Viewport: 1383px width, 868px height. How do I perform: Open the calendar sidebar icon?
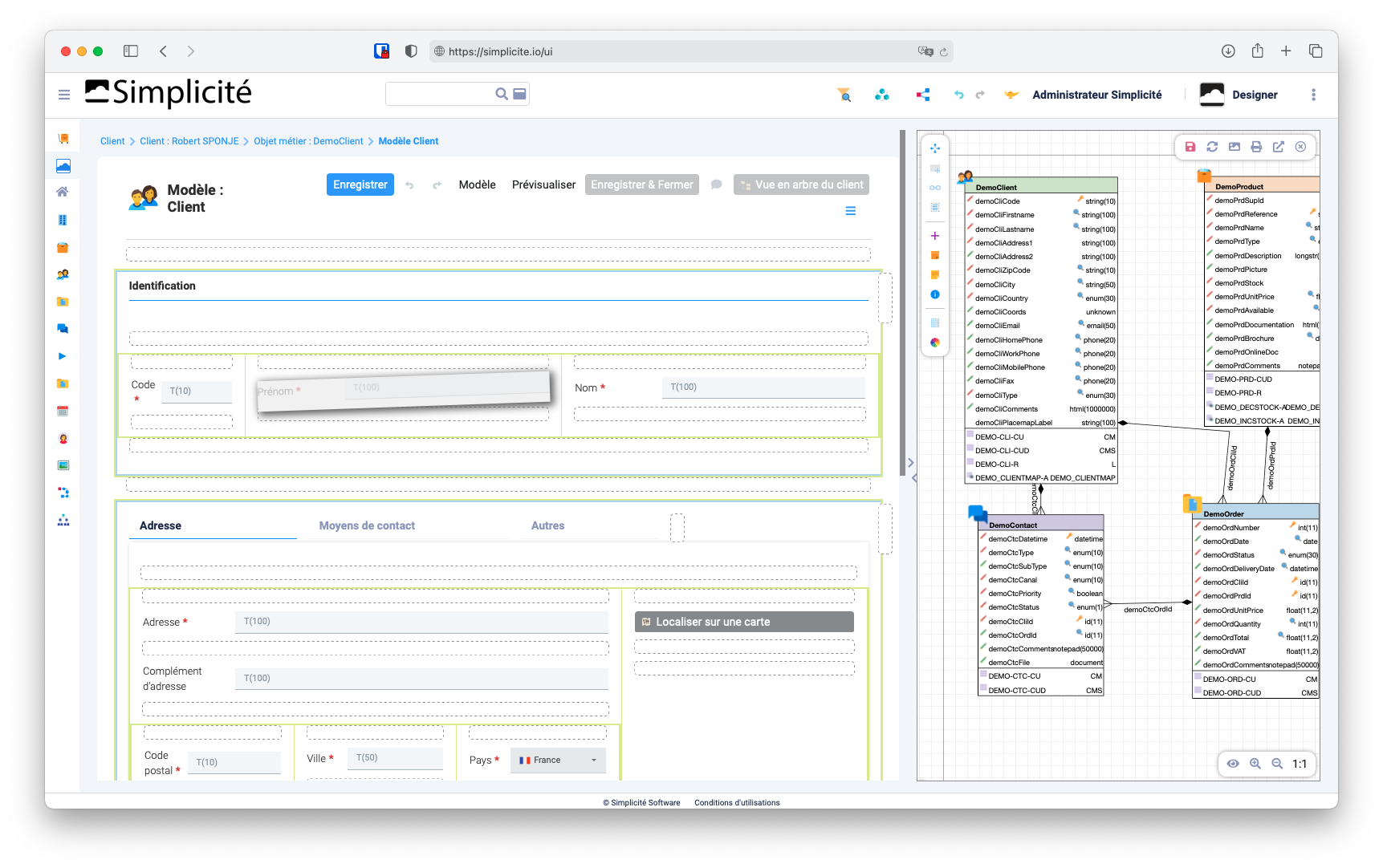coord(63,411)
